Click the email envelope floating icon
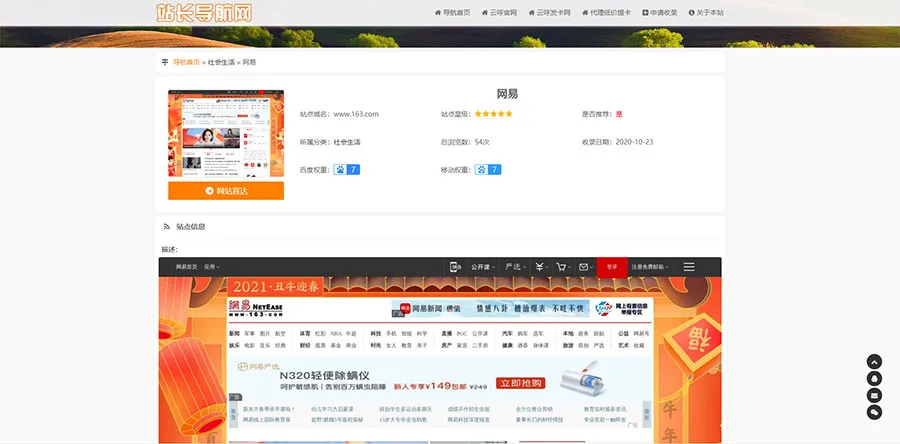The height and width of the screenshot is (444, 900). 874,395
